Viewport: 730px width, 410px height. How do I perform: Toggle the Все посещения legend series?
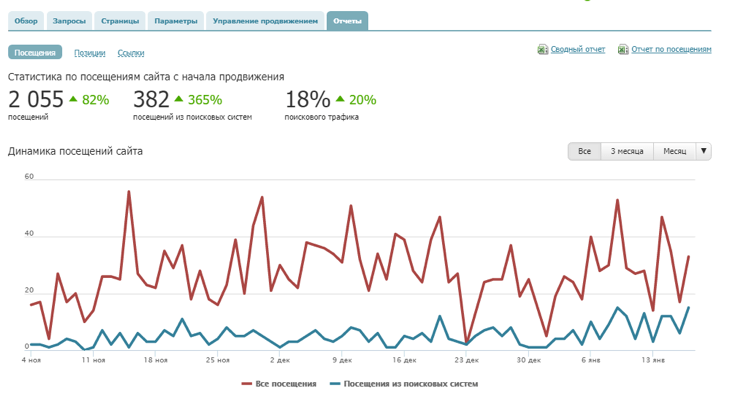[279, 383]
